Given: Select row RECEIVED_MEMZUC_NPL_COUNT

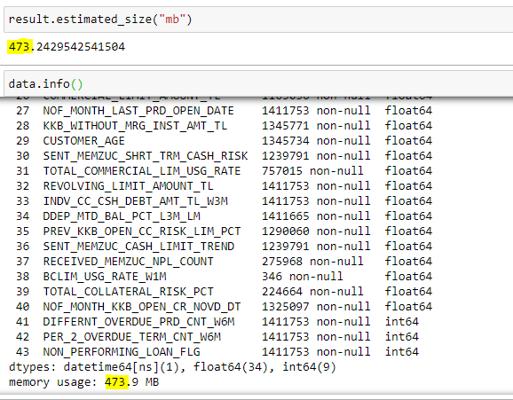Looking at the screenshot, I should 224,261.
